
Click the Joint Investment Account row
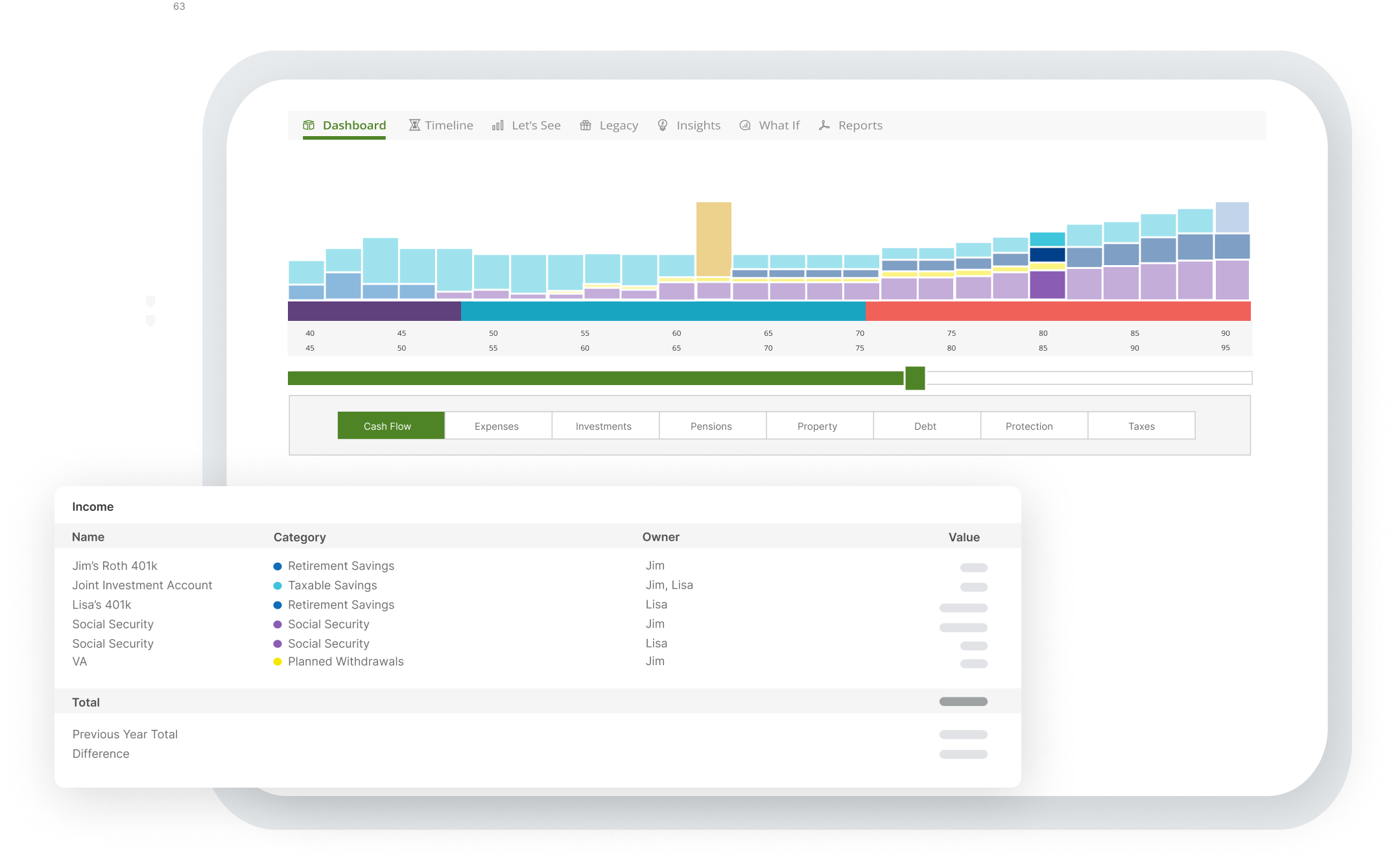pos(143,585)
